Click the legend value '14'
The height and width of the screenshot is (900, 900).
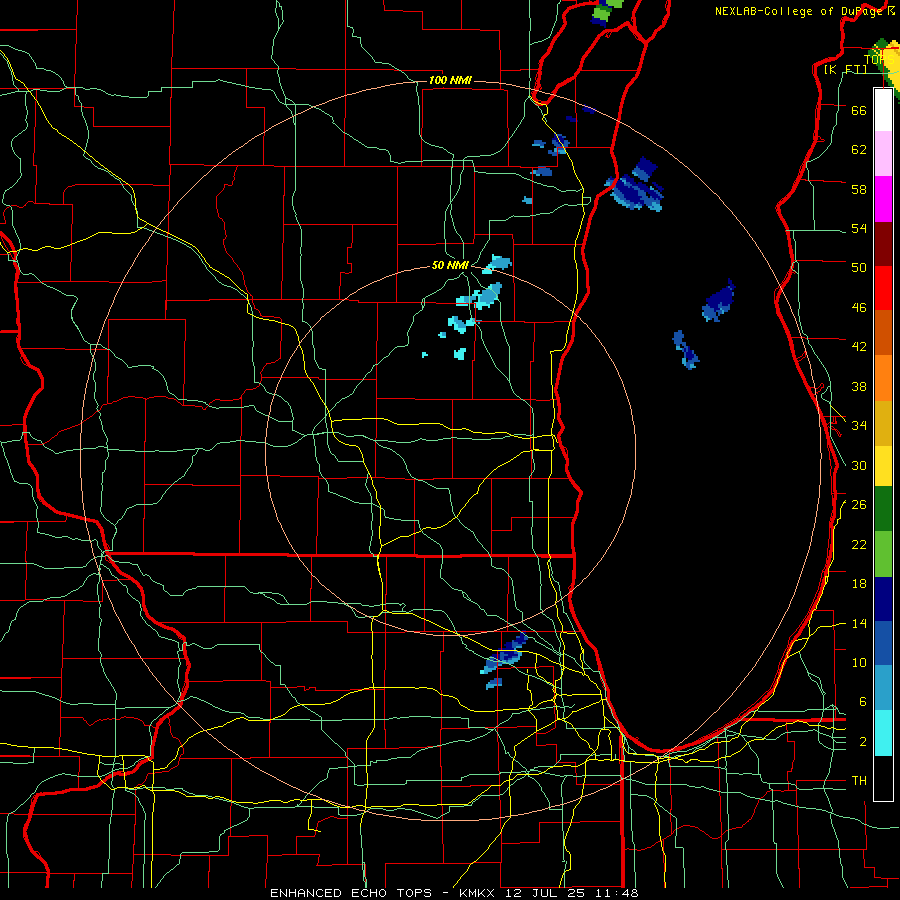click(859, 623)
